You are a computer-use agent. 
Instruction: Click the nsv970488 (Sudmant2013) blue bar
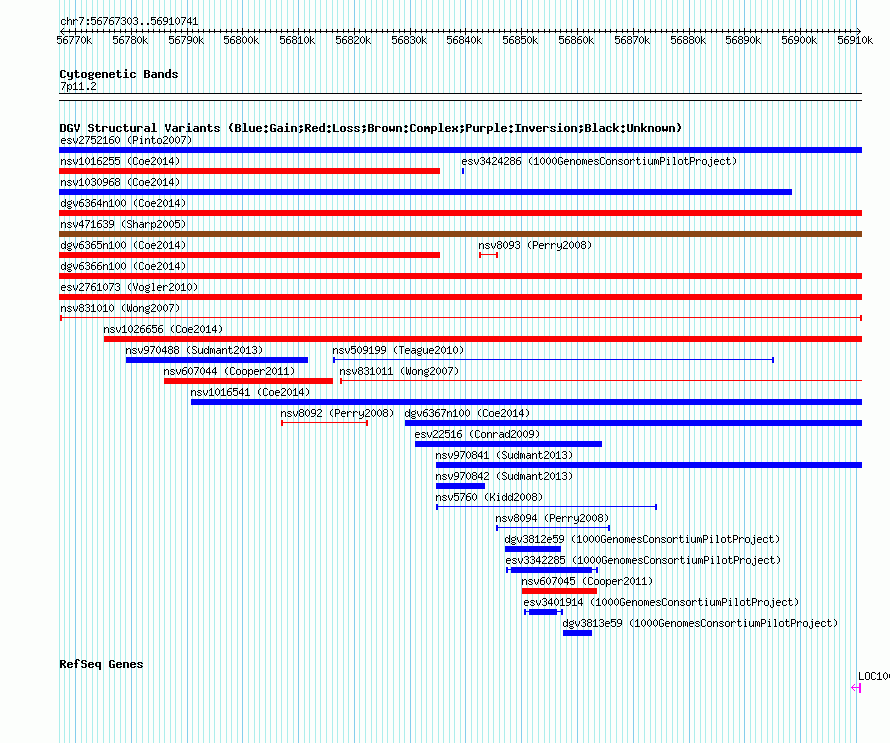[x=217, y=360]
